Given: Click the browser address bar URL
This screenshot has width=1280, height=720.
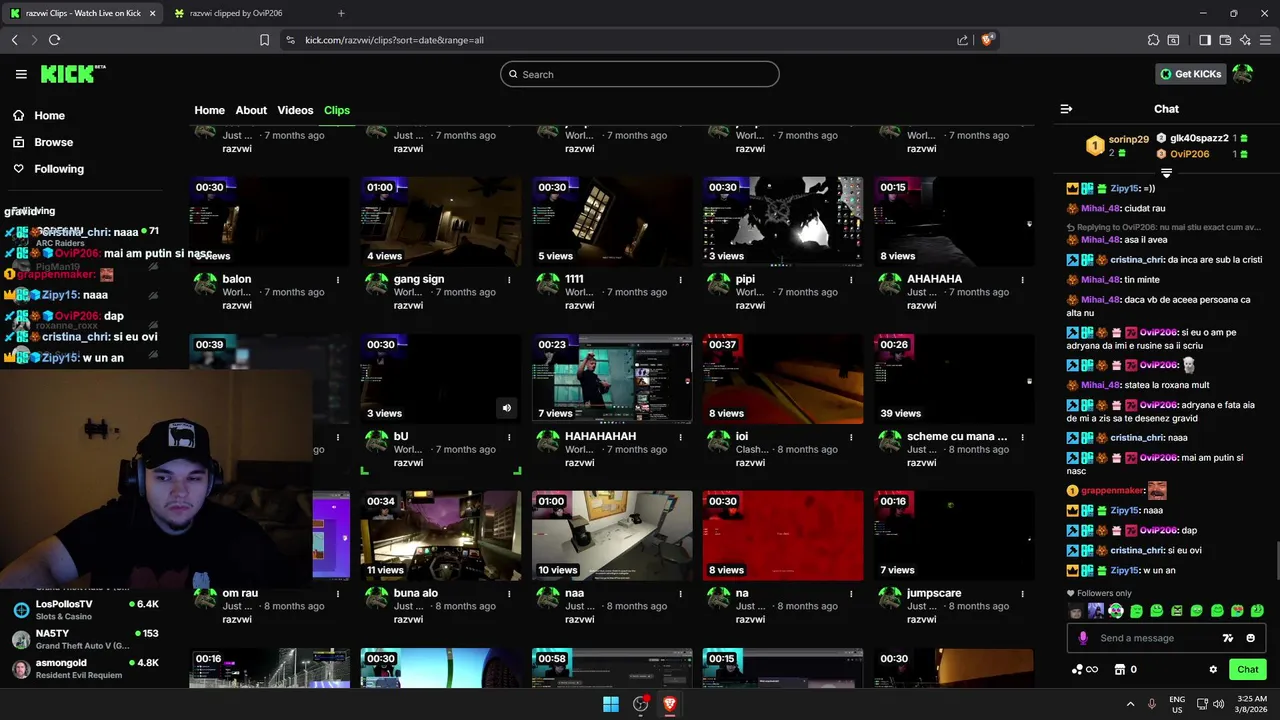Looking at the screenshot, I should pyautogui.click(x=394, y=40).
